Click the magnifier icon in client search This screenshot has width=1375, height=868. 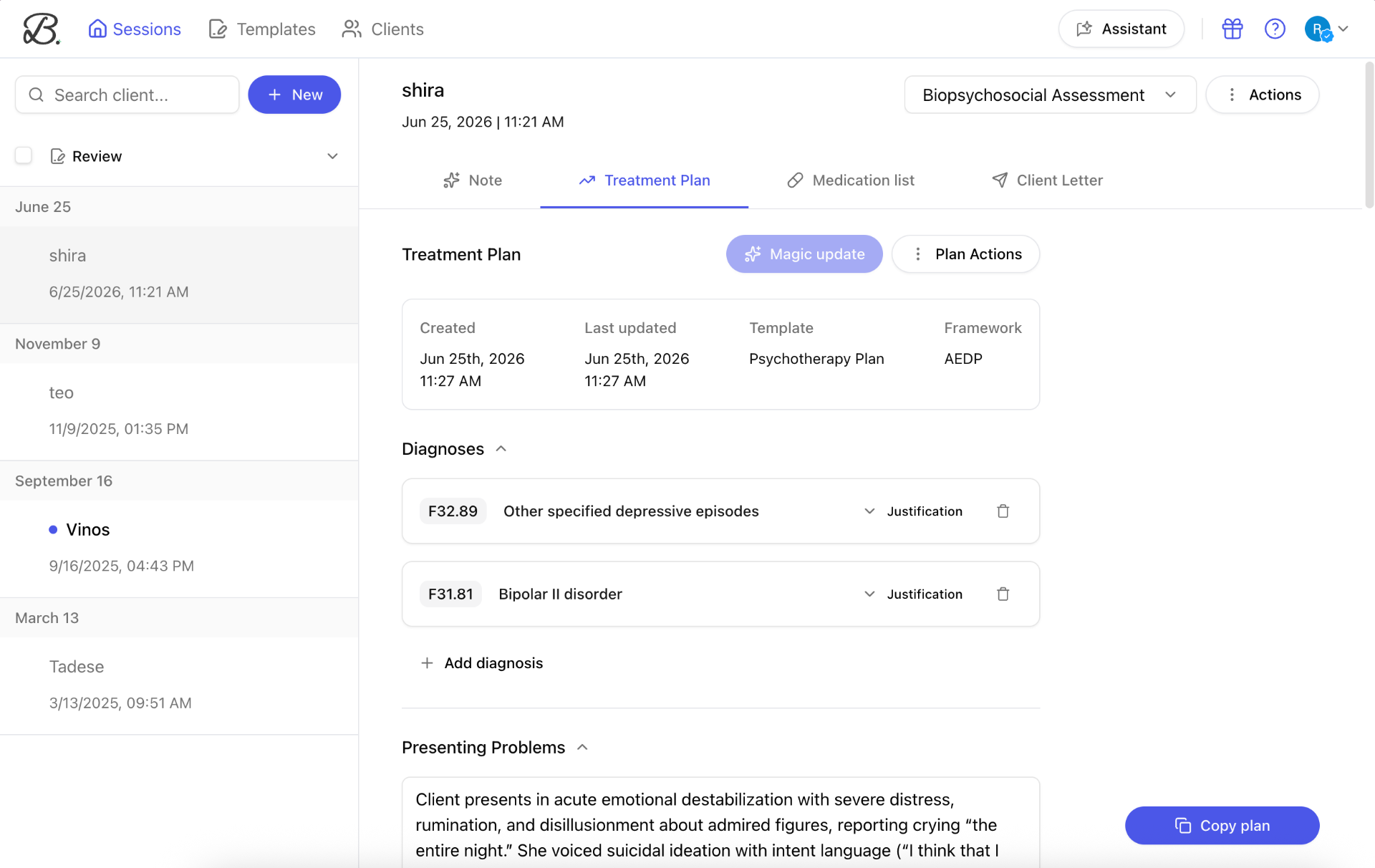(37, 95)
